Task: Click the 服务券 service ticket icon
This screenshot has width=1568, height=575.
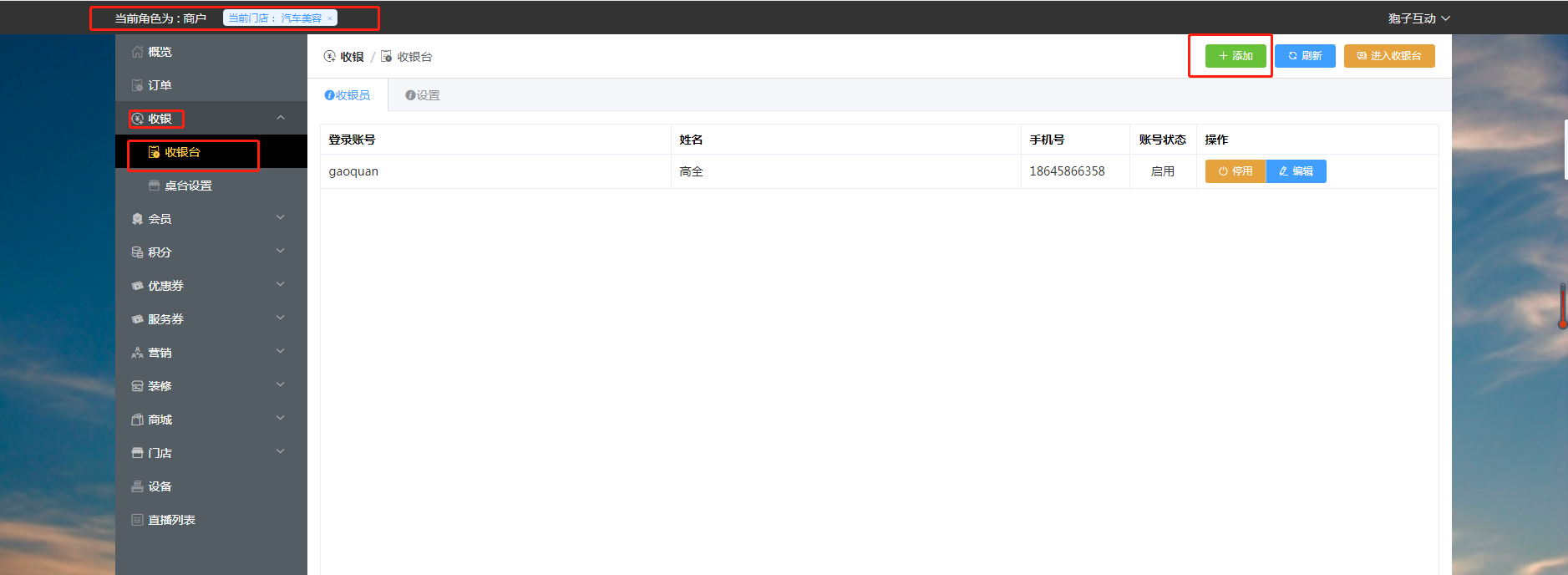Action: (137, 319)
